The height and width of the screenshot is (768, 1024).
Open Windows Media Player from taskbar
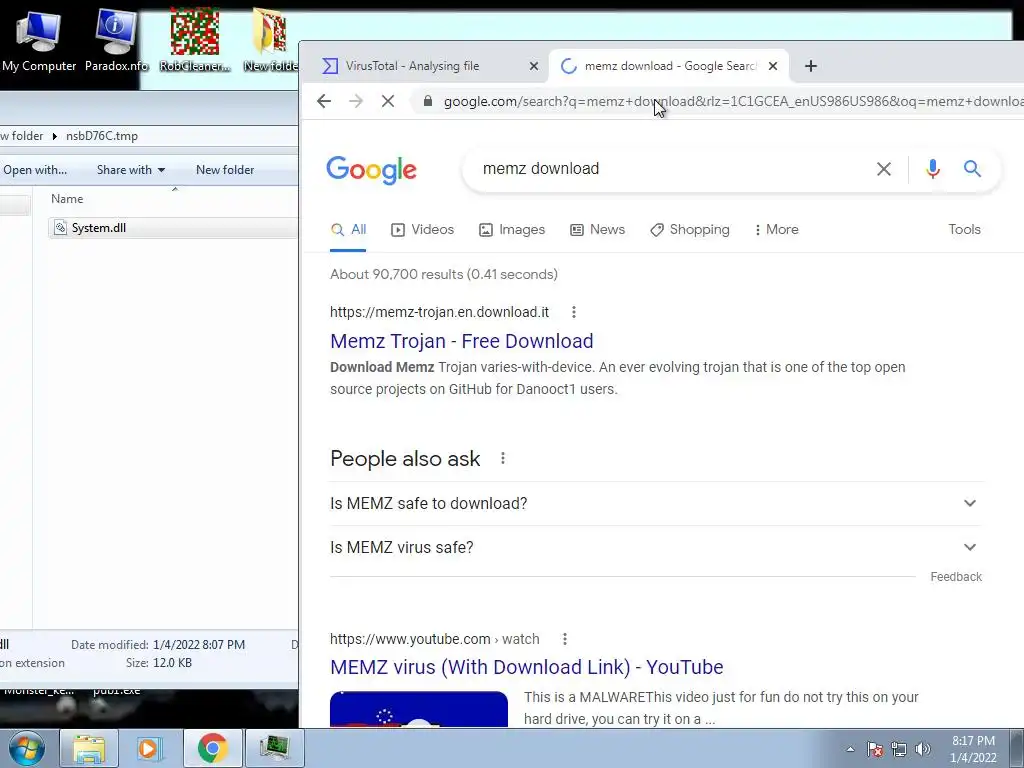[x=150, y=748]
